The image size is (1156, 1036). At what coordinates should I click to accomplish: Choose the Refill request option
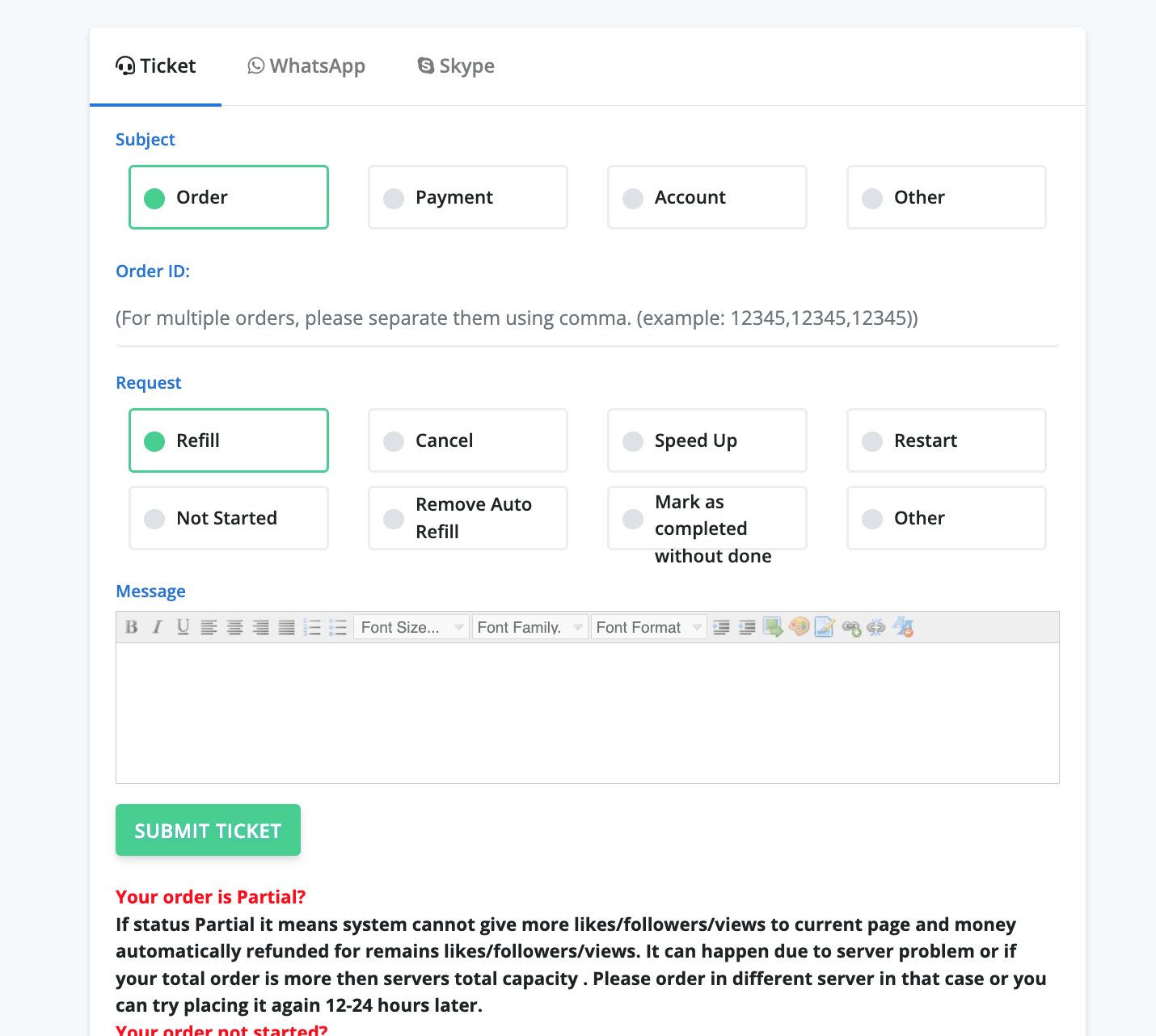coord(229,440)
